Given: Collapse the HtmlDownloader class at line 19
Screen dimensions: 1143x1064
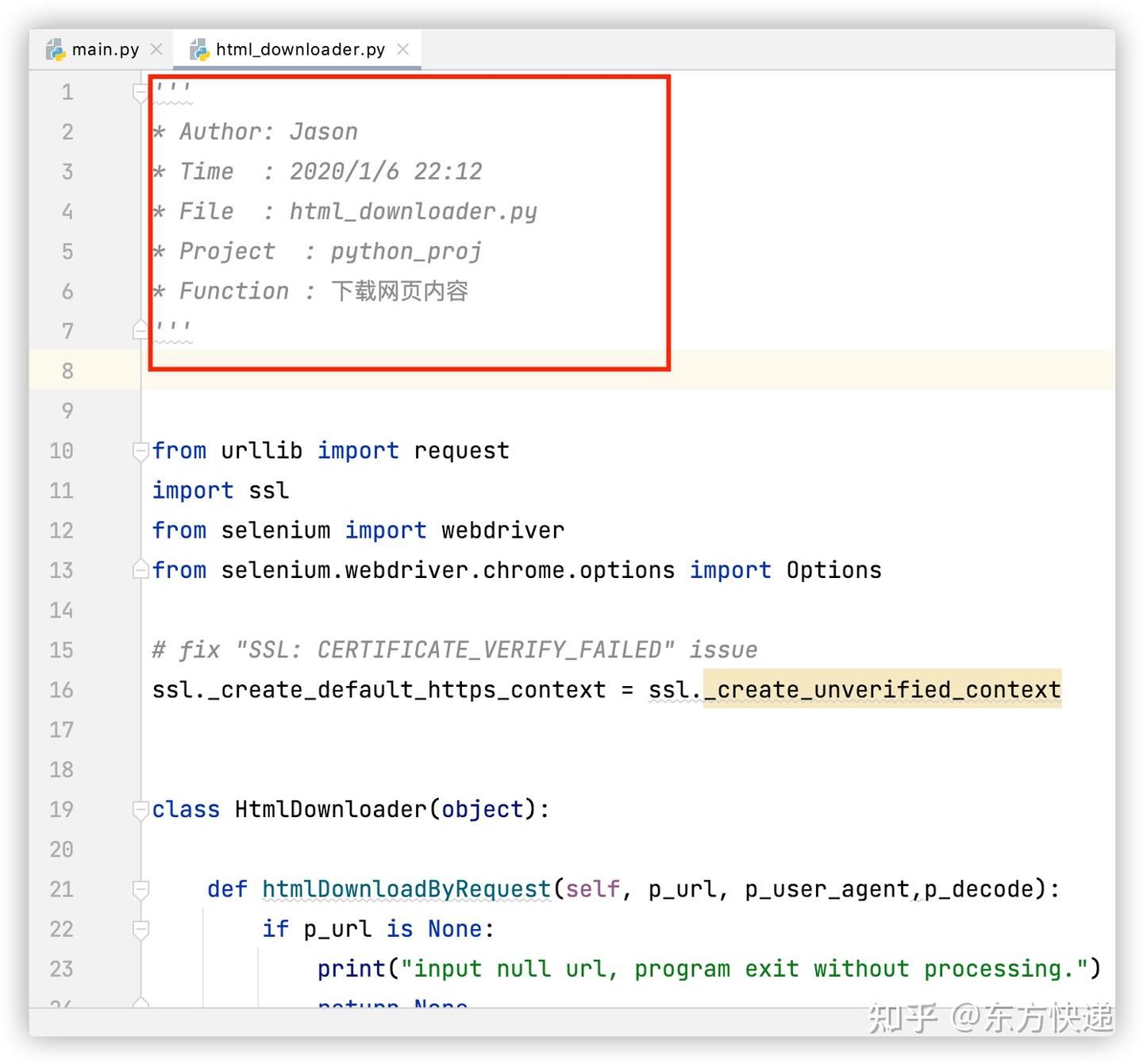Looking at the screenshot, I should pos(140,809).
